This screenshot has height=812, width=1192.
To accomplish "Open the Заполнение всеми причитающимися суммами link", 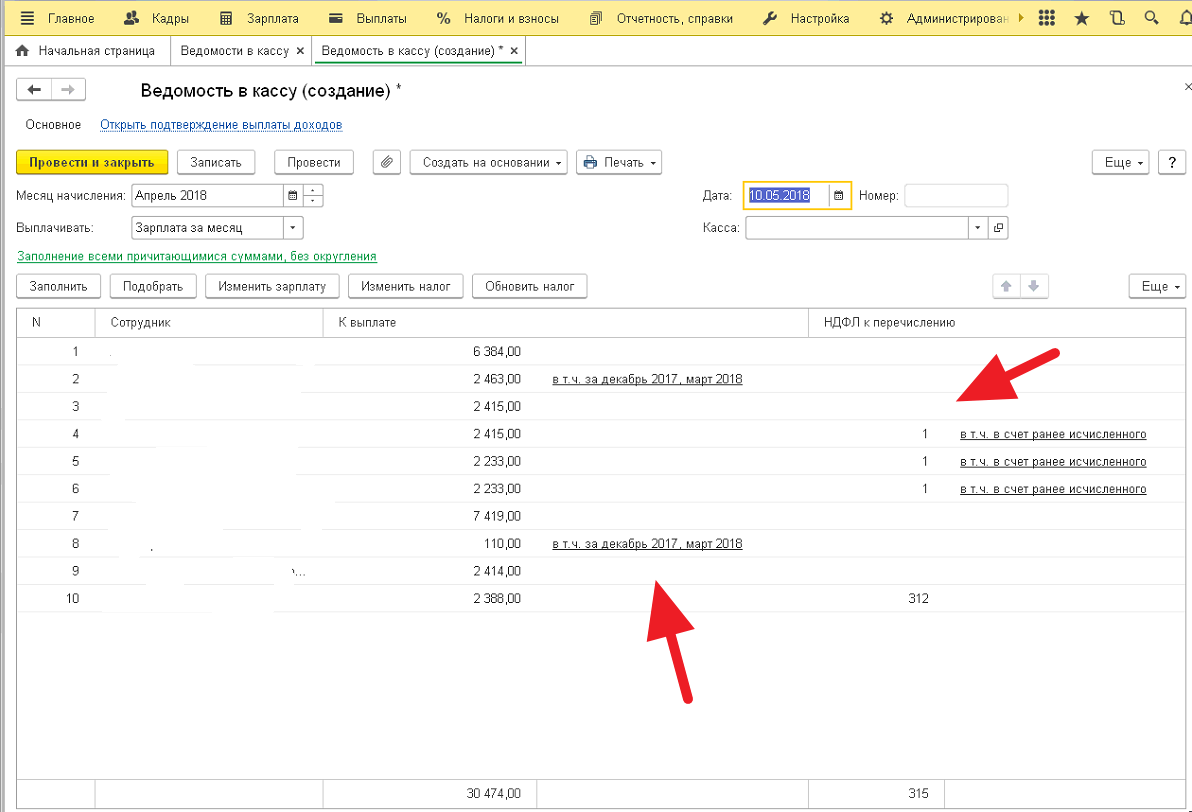I will click(x=197, y=256).
